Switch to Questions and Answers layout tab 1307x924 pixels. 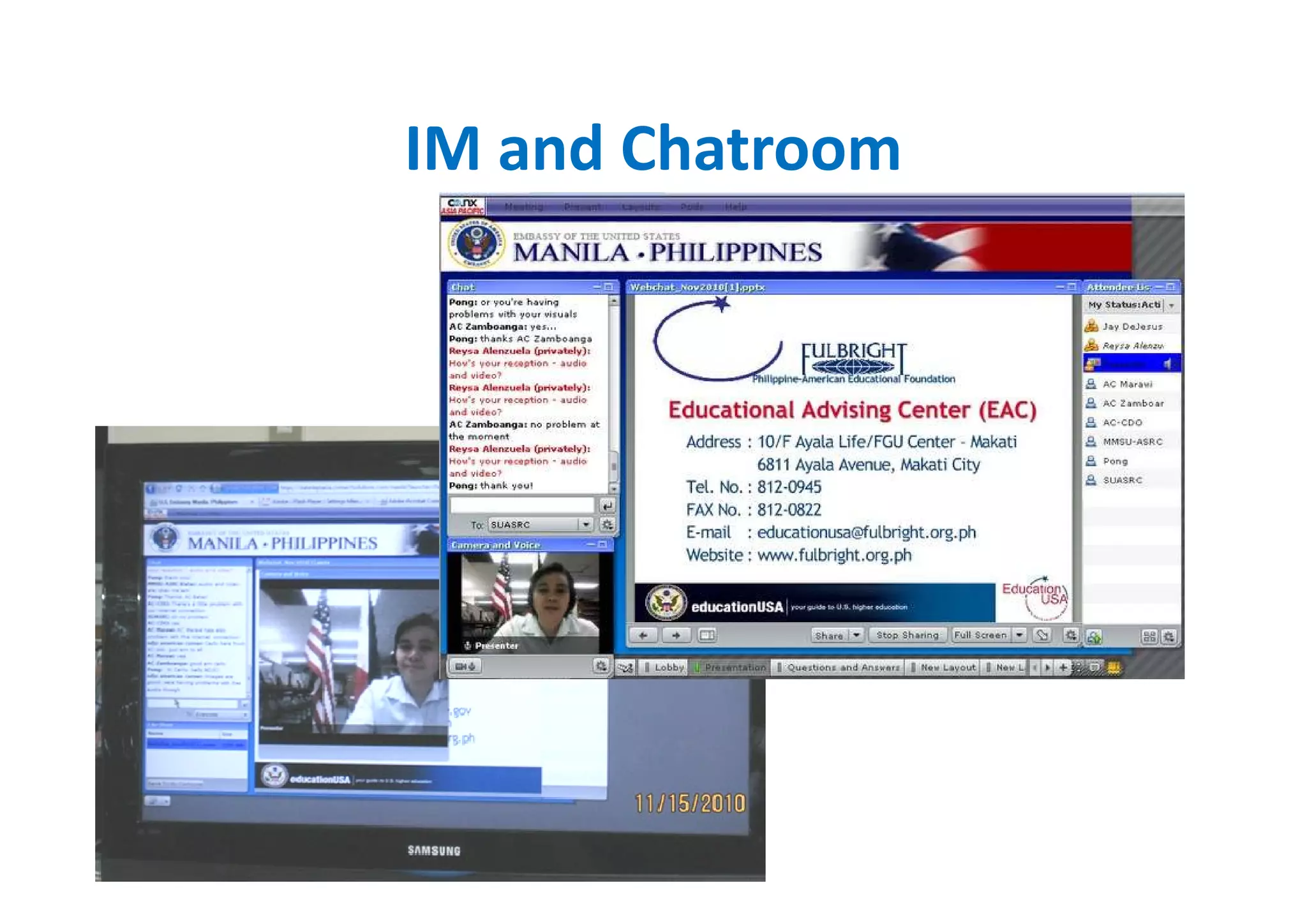click(838, 667)
